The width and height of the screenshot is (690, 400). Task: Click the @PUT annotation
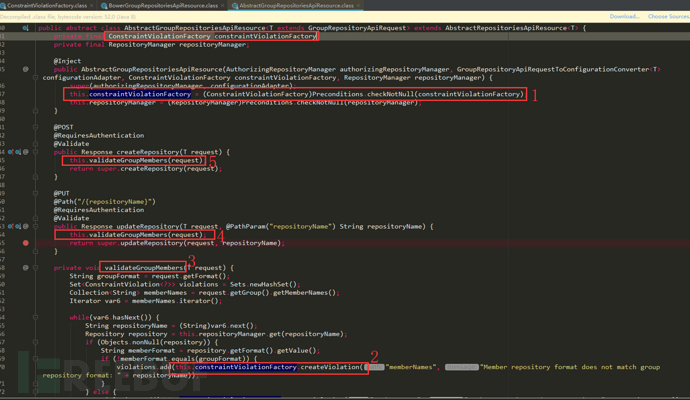pos(62,193)
